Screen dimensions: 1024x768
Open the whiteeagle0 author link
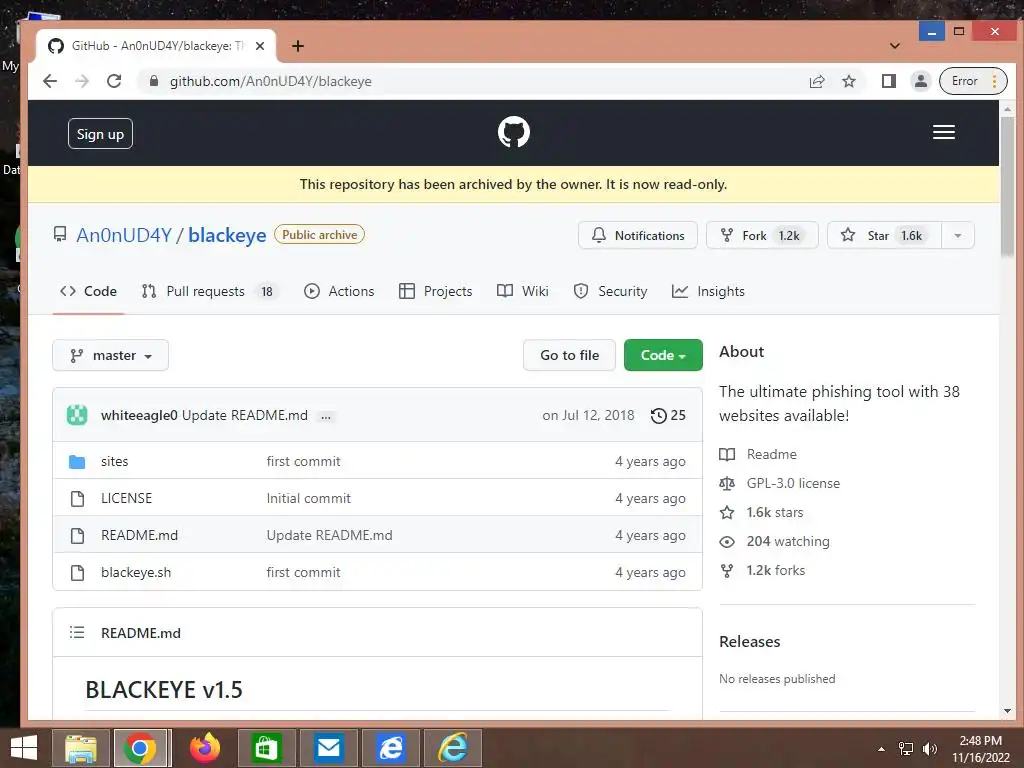(x=138, y=415)
